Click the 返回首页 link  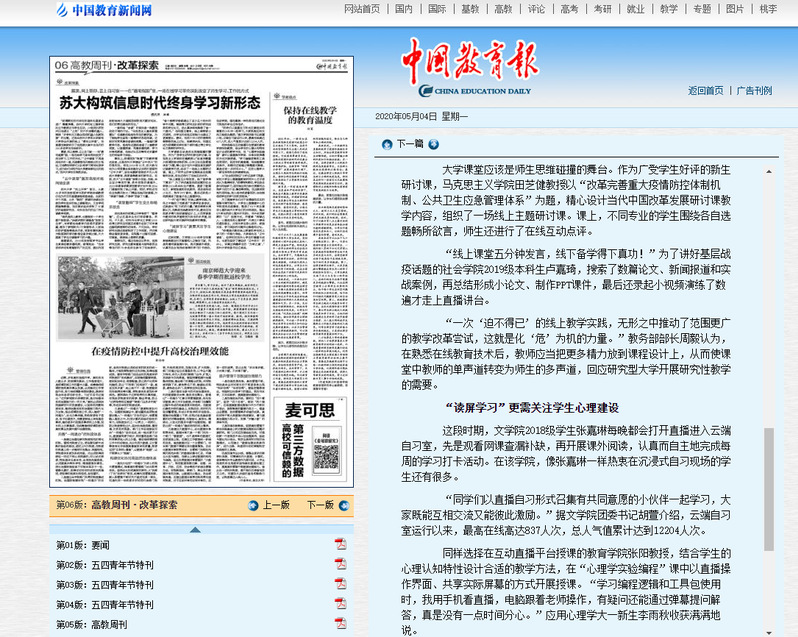pos(705,90)
